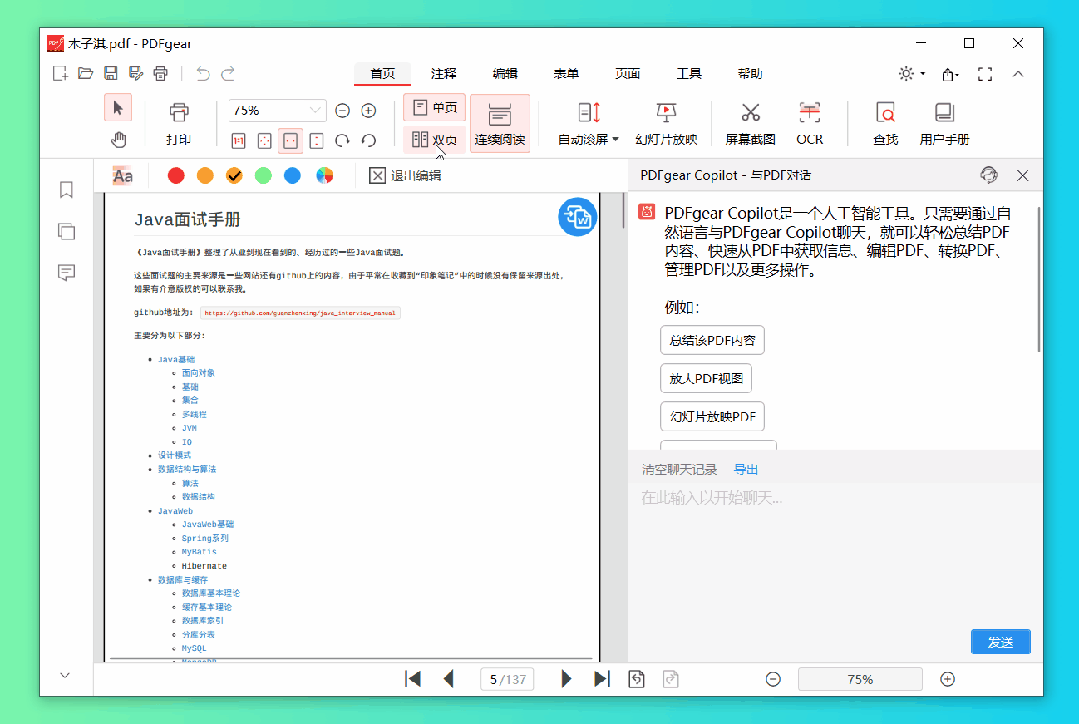The height and width of the screenshot is (724, 1079).
Task: Switch to the 工具 tools tab
Action: (x=688, y=74)
